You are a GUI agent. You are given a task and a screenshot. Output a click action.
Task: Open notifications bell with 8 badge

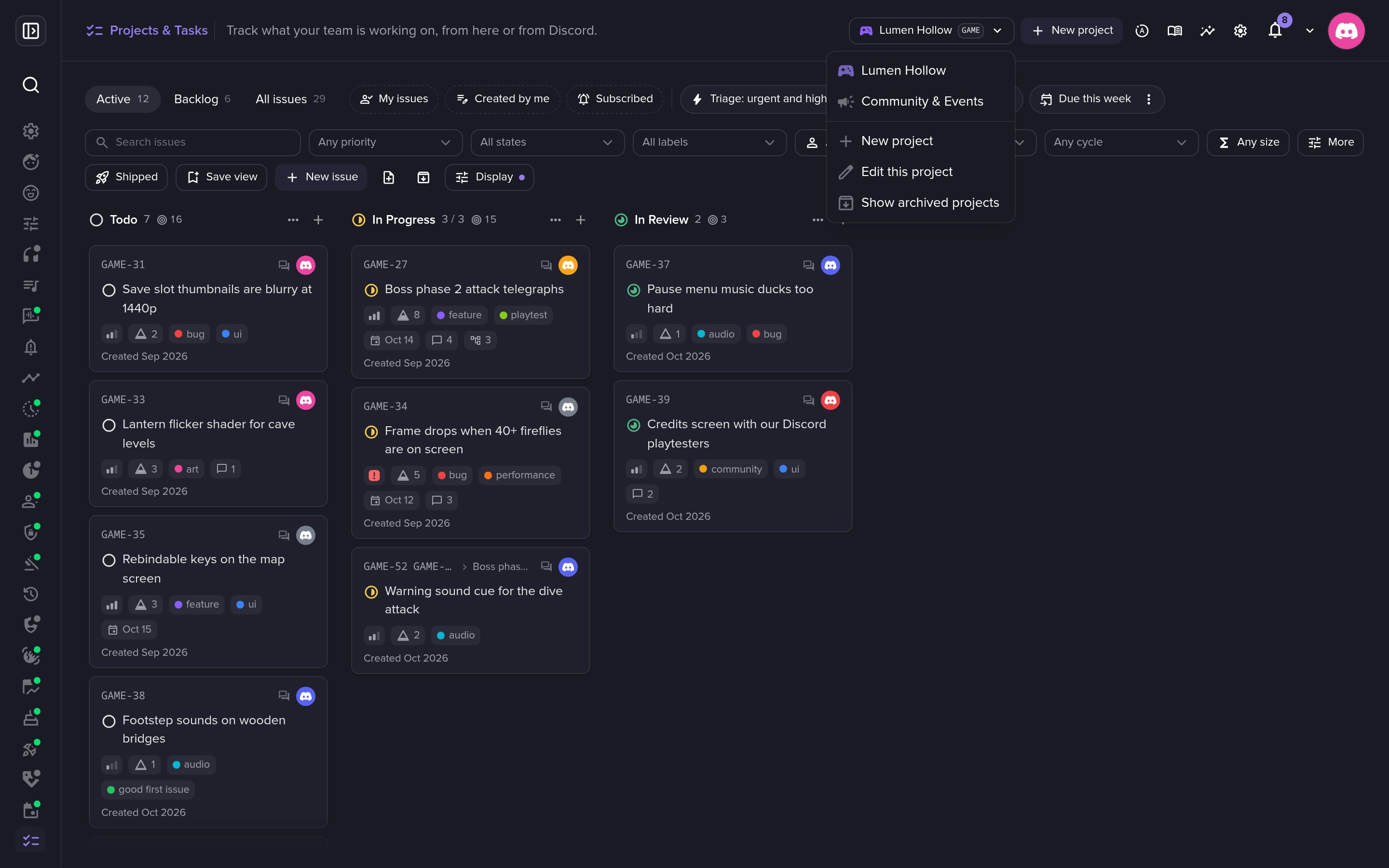(1275, 30)
